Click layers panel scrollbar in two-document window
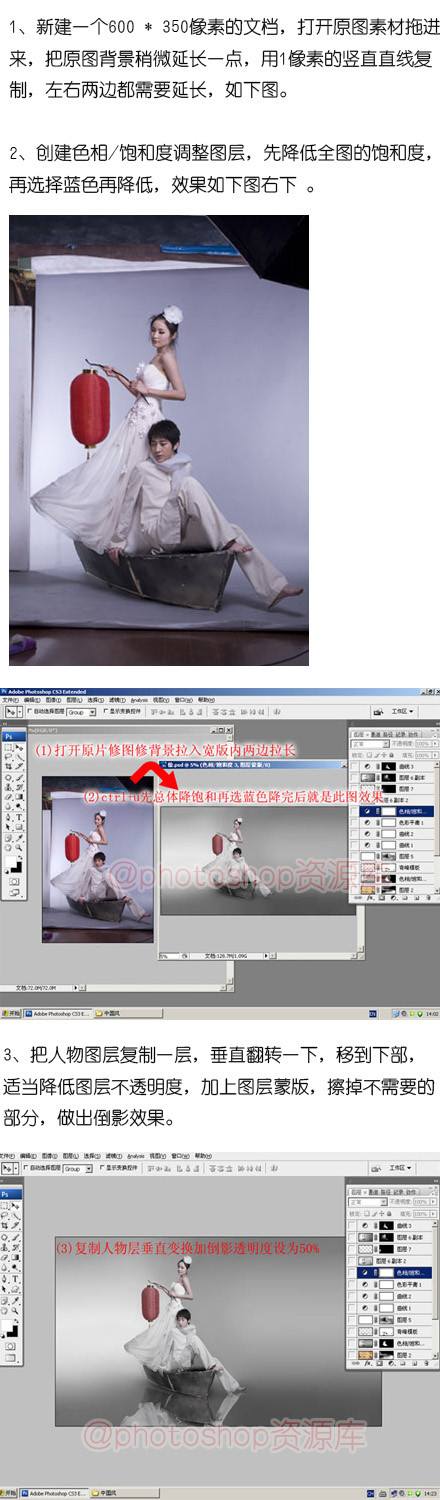440x1500 pixels. 437,828
